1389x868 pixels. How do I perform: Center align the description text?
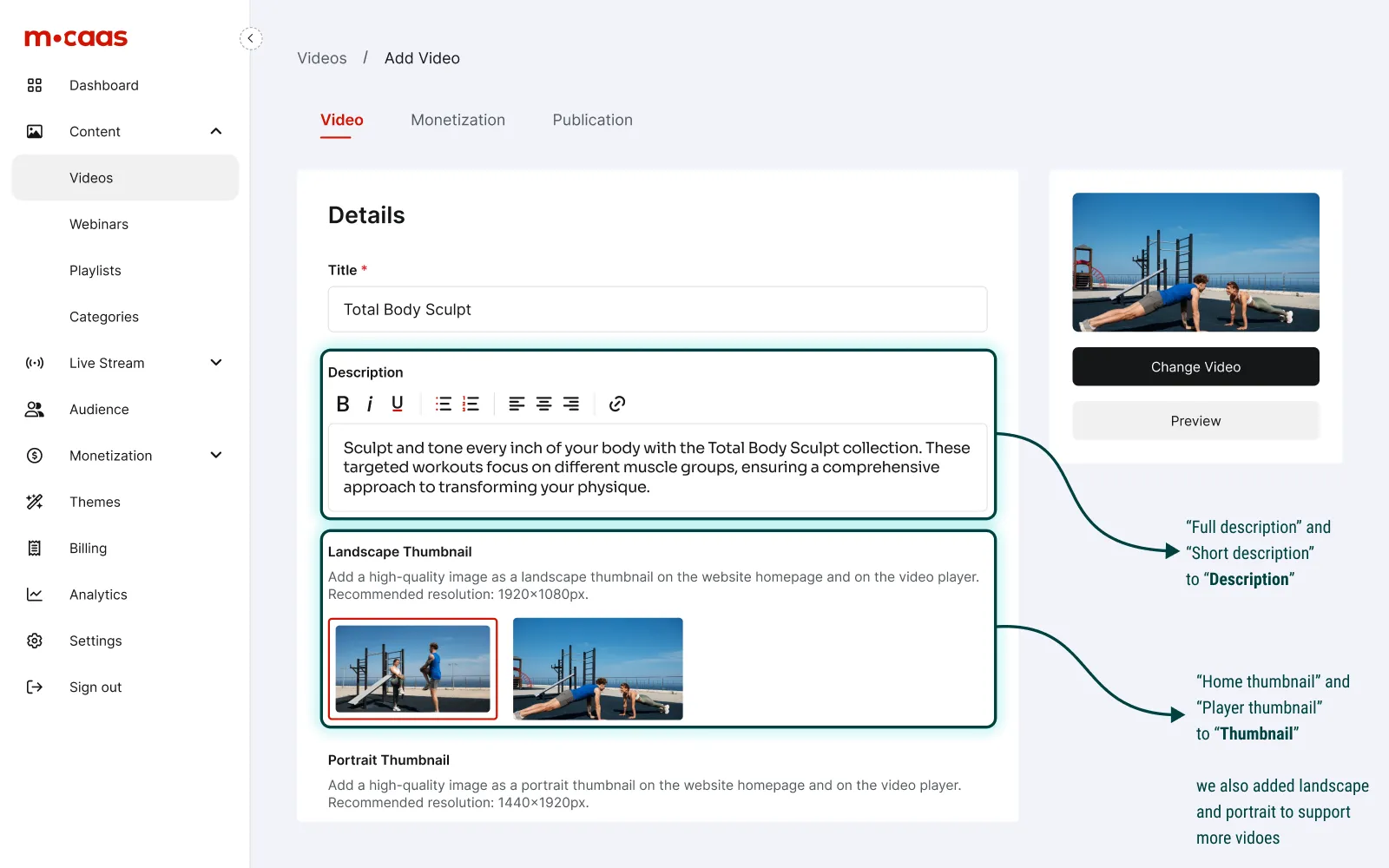coord(543,403)
